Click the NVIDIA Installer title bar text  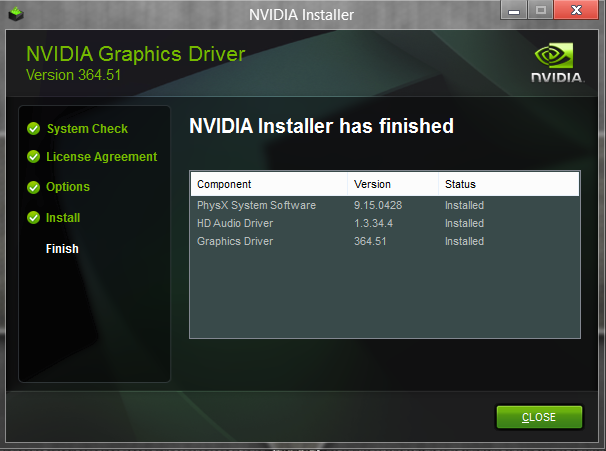[x=301, y=15]
